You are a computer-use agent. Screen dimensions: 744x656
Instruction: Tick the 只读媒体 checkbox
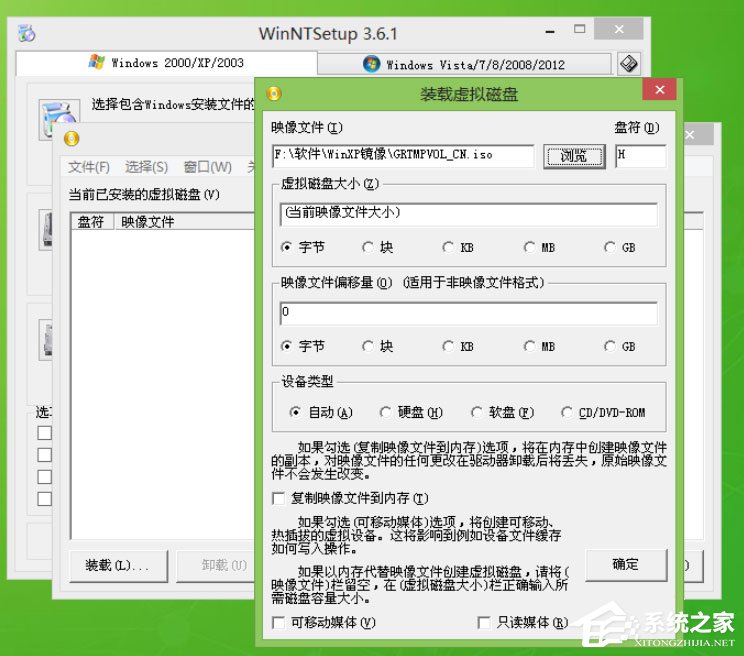click(485, 623)
